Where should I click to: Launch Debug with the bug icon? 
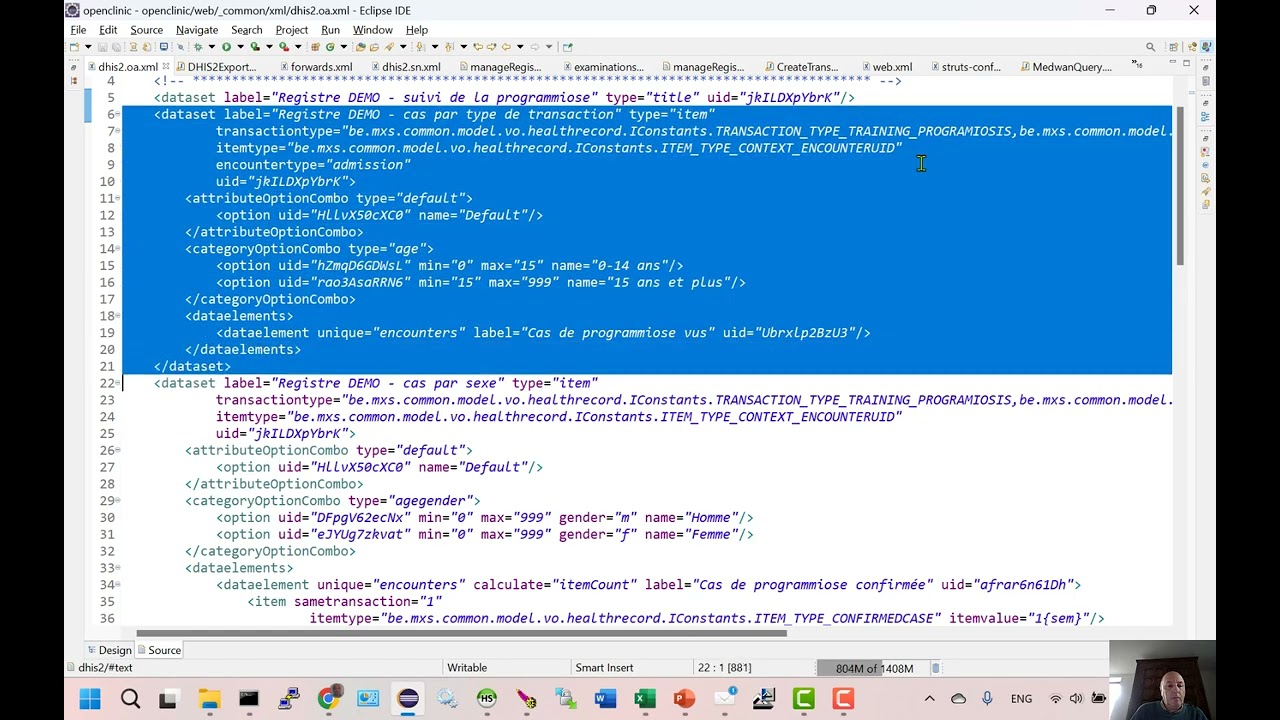[197, 46]
